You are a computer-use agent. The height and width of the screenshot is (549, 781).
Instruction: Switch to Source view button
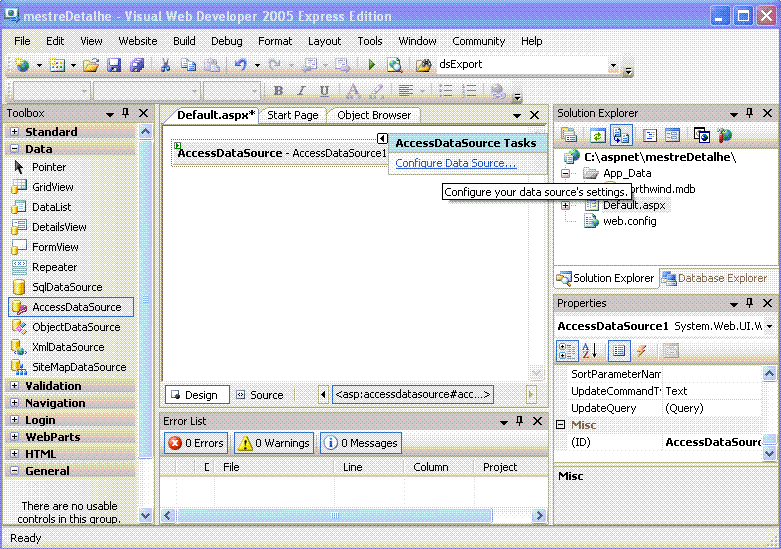pyautogui.click(x=260, y=395)
